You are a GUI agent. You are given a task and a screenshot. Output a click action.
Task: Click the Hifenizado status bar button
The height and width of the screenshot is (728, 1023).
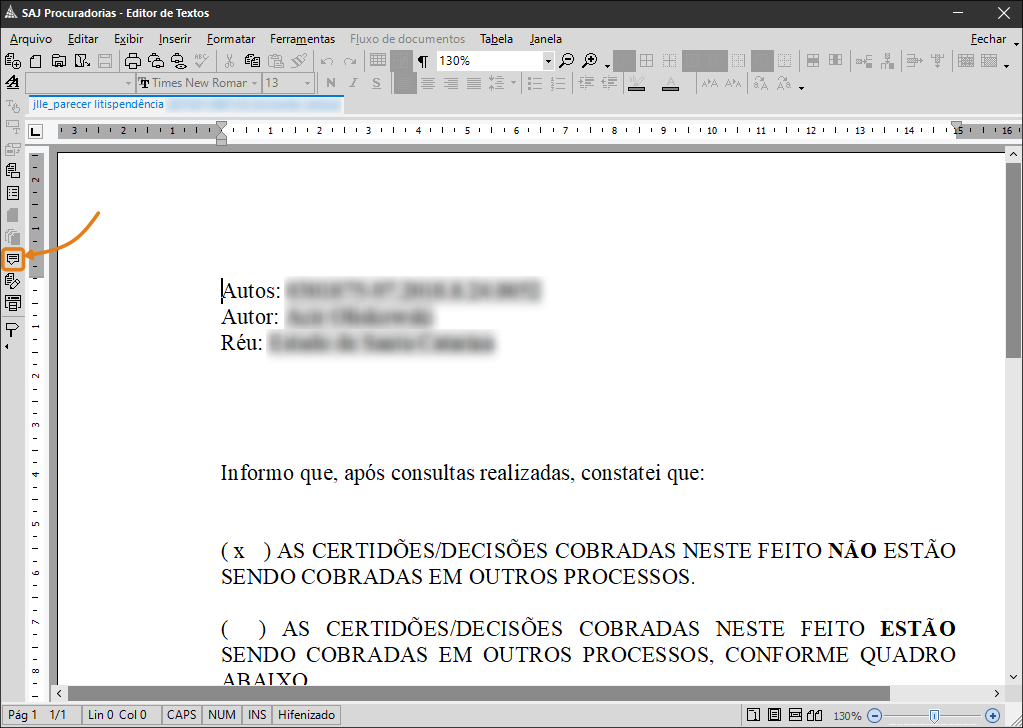pyautogui.click(x=306, y=715)
